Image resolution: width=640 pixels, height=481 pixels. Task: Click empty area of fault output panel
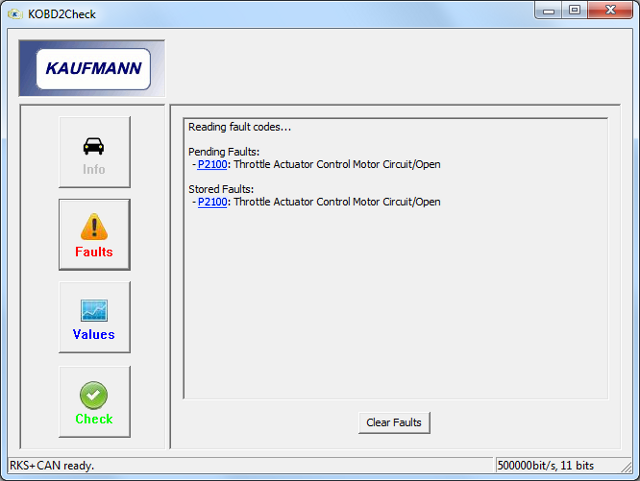point(395,310)
